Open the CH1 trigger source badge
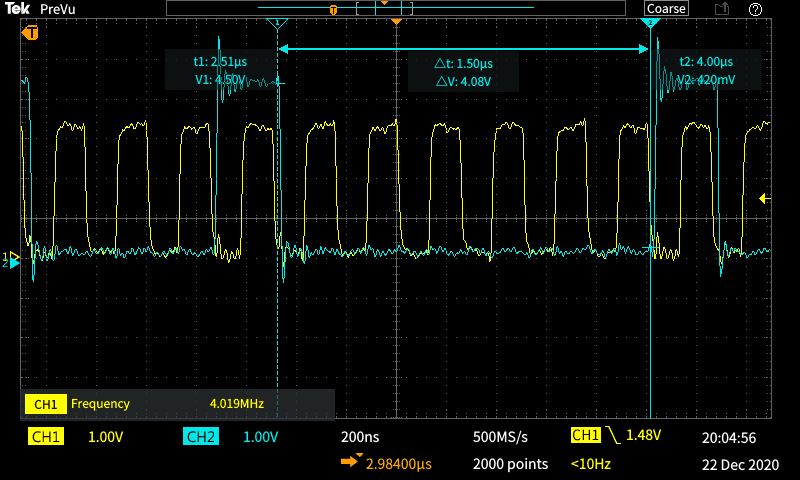This screenshot has height=480, width=800. coord(586,436)
